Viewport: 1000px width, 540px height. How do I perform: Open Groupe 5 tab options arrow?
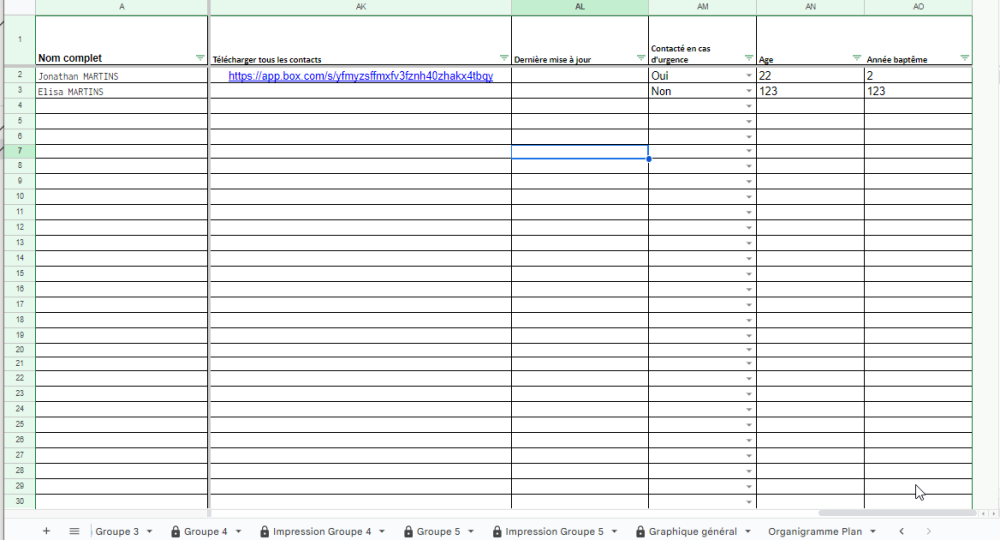(471, 531)
